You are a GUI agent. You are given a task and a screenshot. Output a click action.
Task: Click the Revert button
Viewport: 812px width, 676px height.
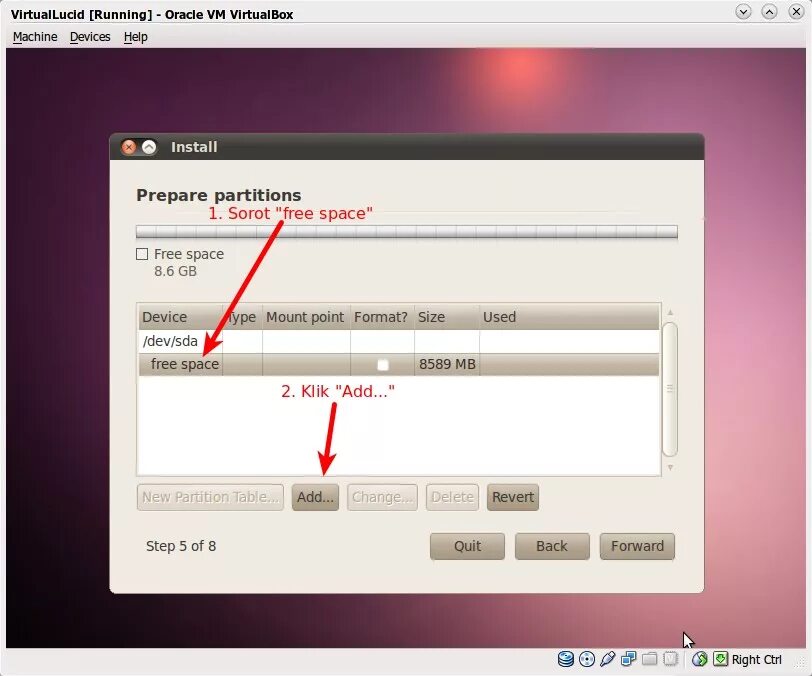click(x=513, y=497)
